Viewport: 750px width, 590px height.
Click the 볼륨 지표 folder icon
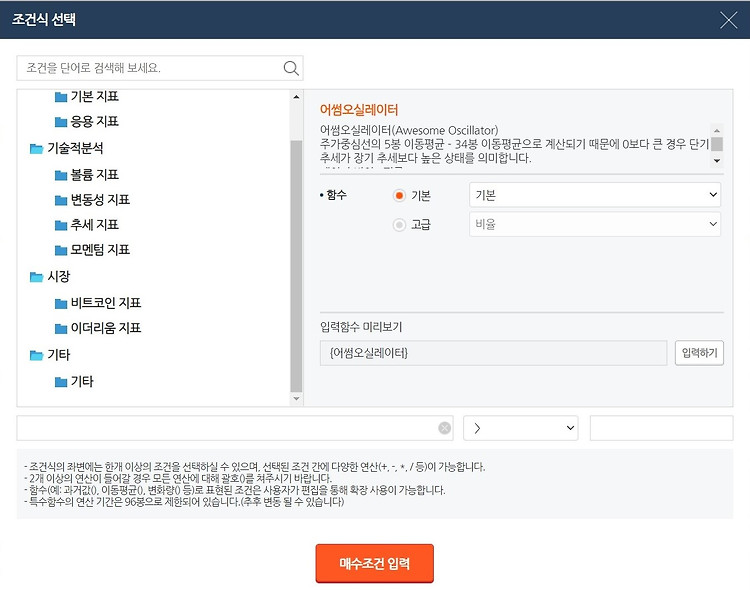[61, 175]
